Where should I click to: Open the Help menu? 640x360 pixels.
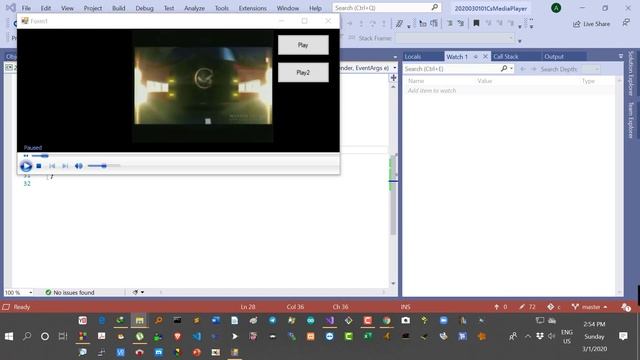[x=315, y=8]
